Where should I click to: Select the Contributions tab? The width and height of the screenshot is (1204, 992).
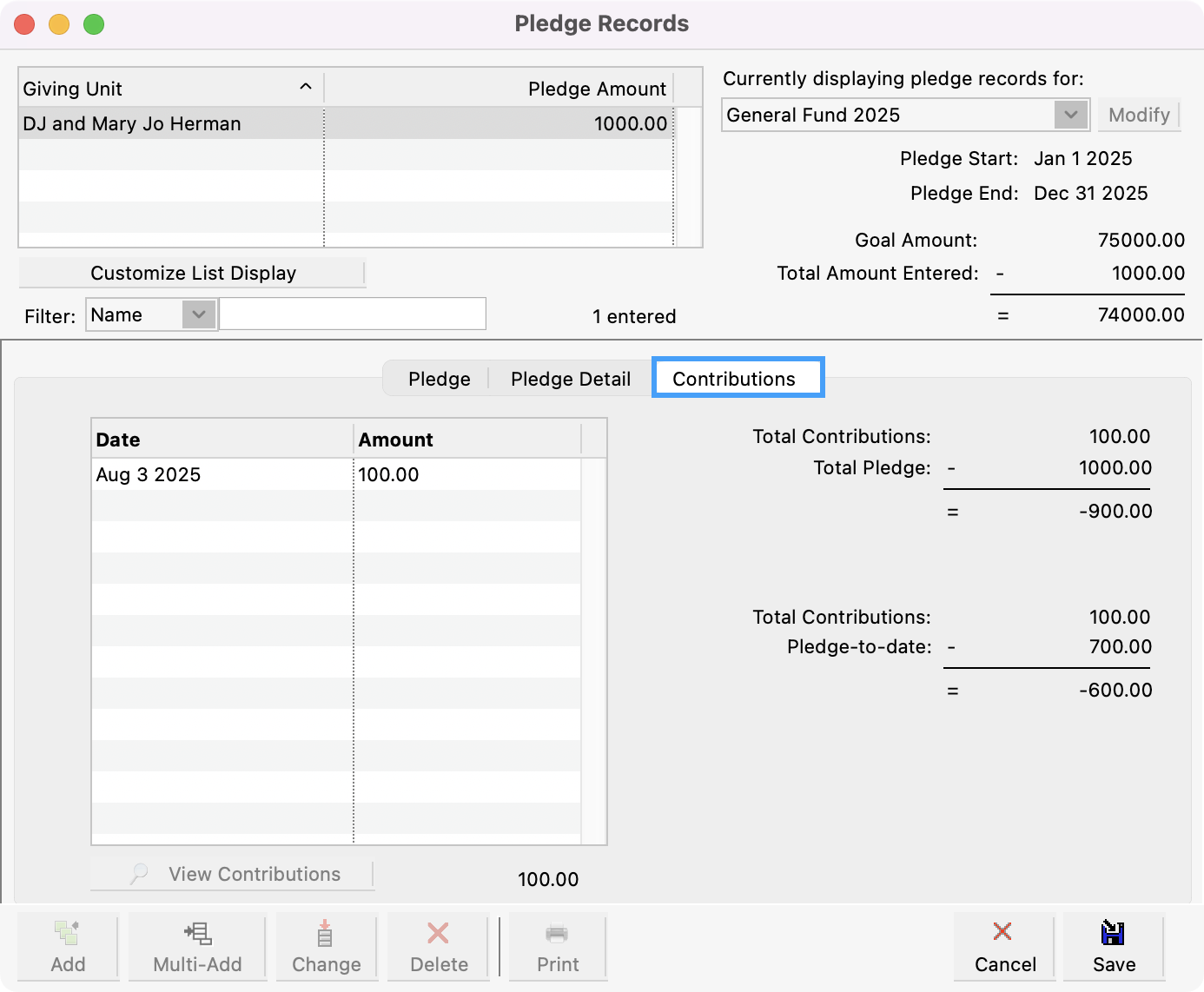pos(737,378)
